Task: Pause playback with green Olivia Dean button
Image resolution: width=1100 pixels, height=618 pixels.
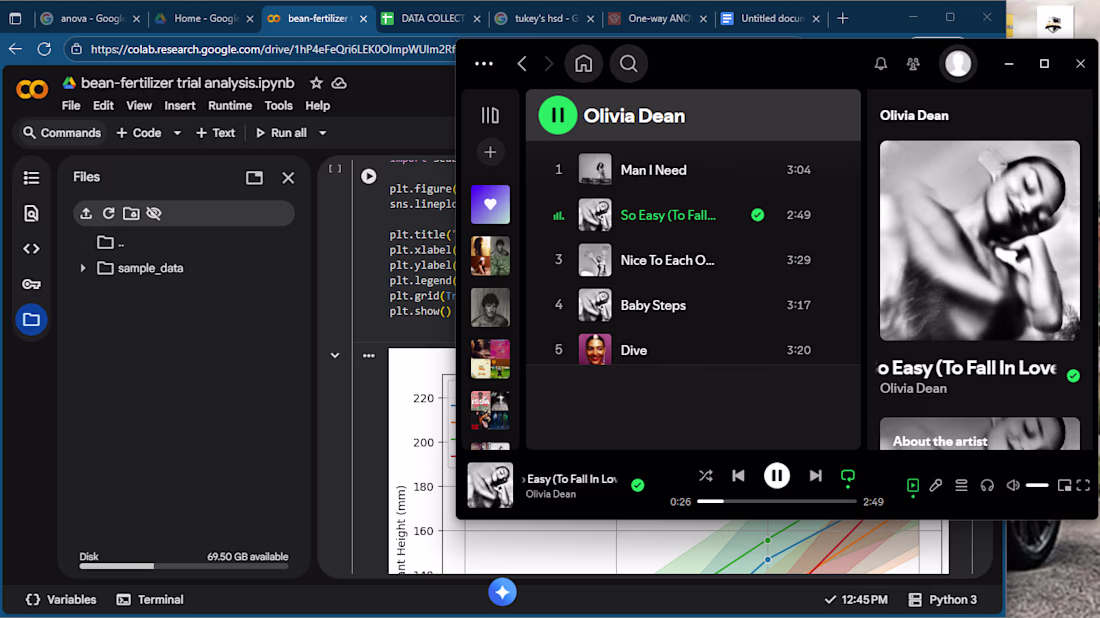Action: pyautogui.click(x=557, y=115)
